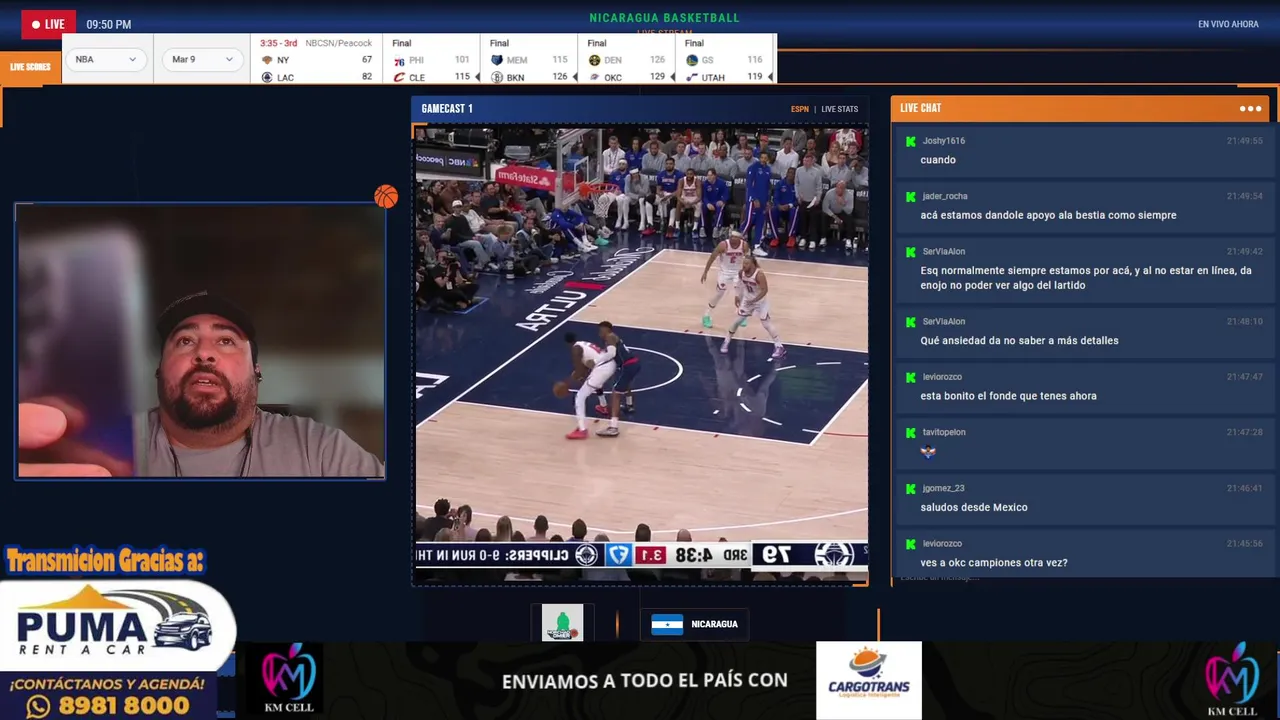Open the GS vs UTAH final score card
The image size is (1280, 720).
coord(724,60)
